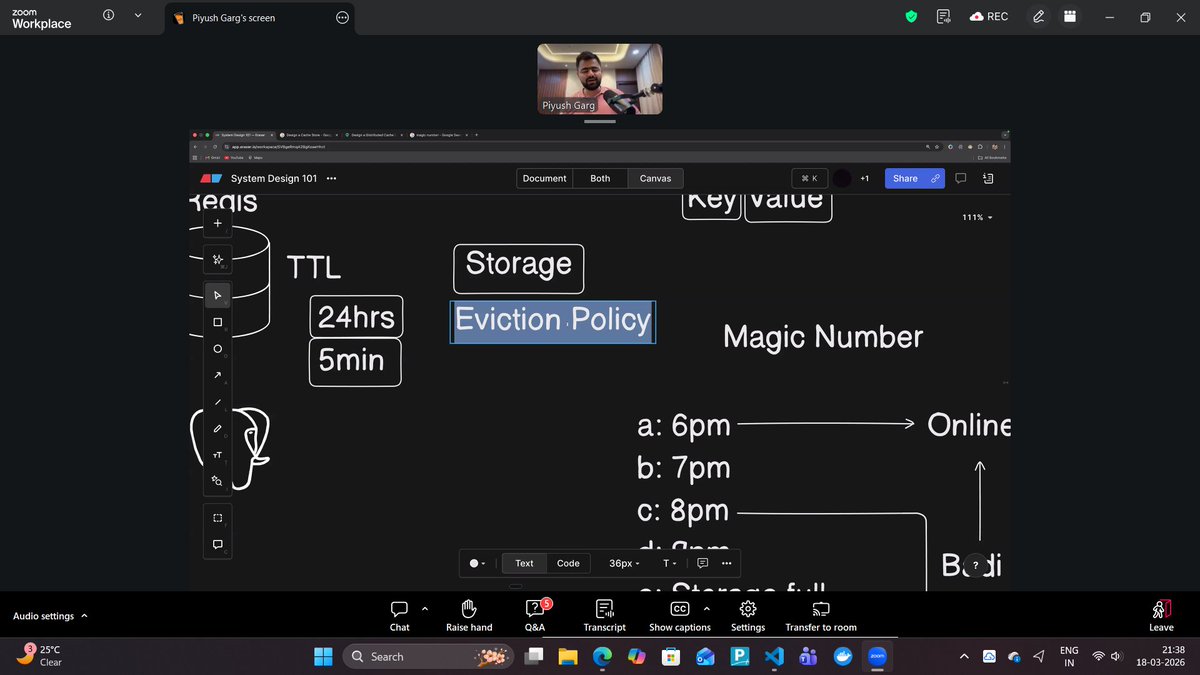Click the Zoom annotate pencil icon
The width and height of the screenshot is (1200, 675).
pos(1039,17)
